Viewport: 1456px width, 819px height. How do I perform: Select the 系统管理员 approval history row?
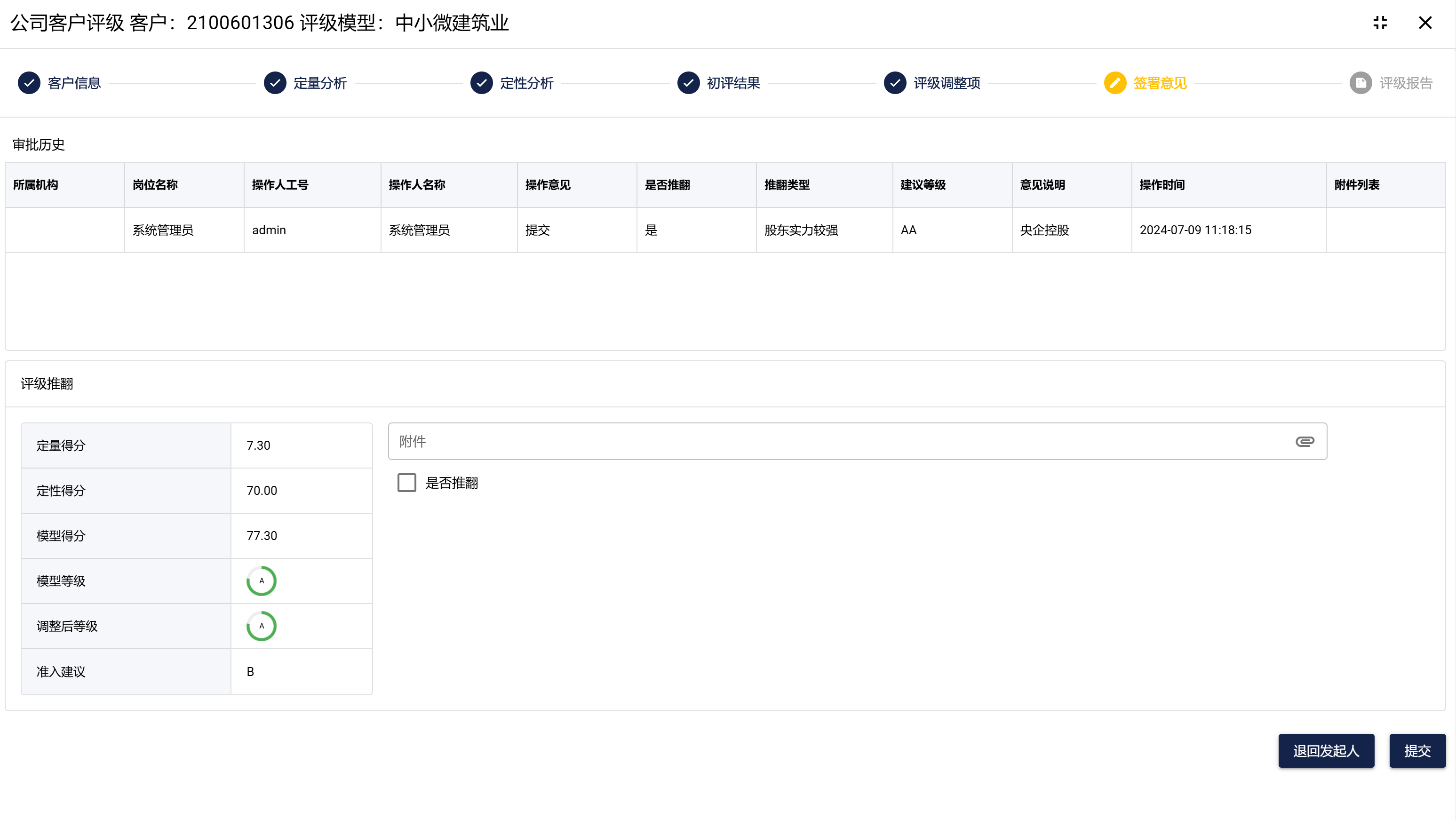click(724, 230)
